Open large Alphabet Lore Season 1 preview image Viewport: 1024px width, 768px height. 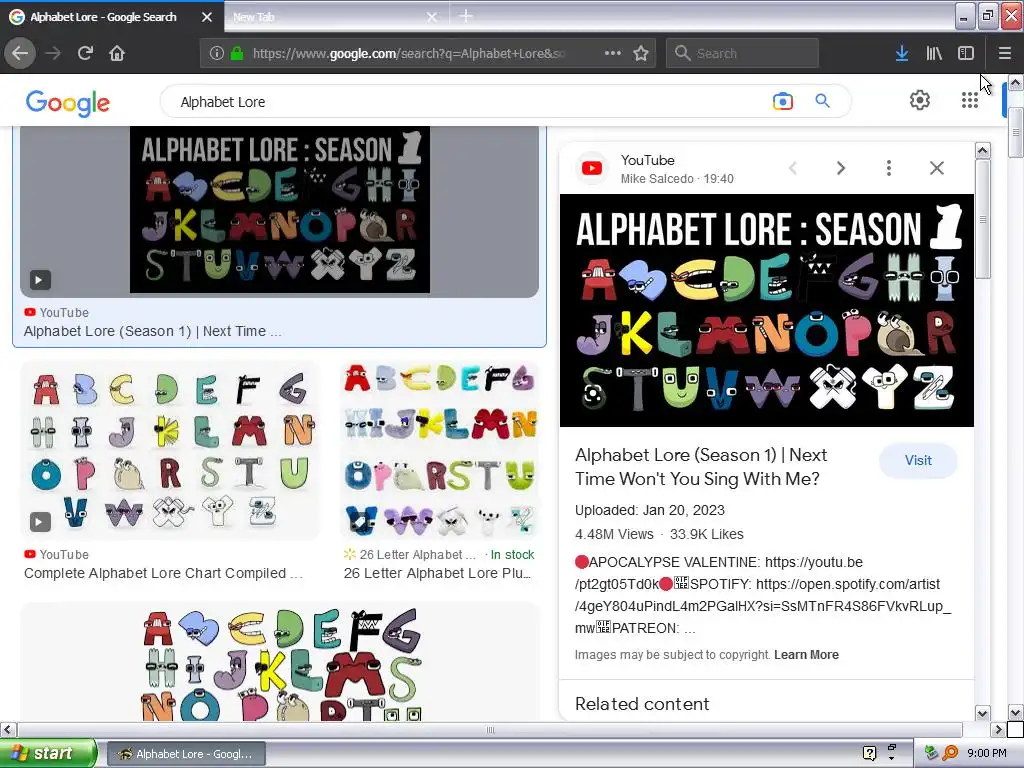(767, 310)
